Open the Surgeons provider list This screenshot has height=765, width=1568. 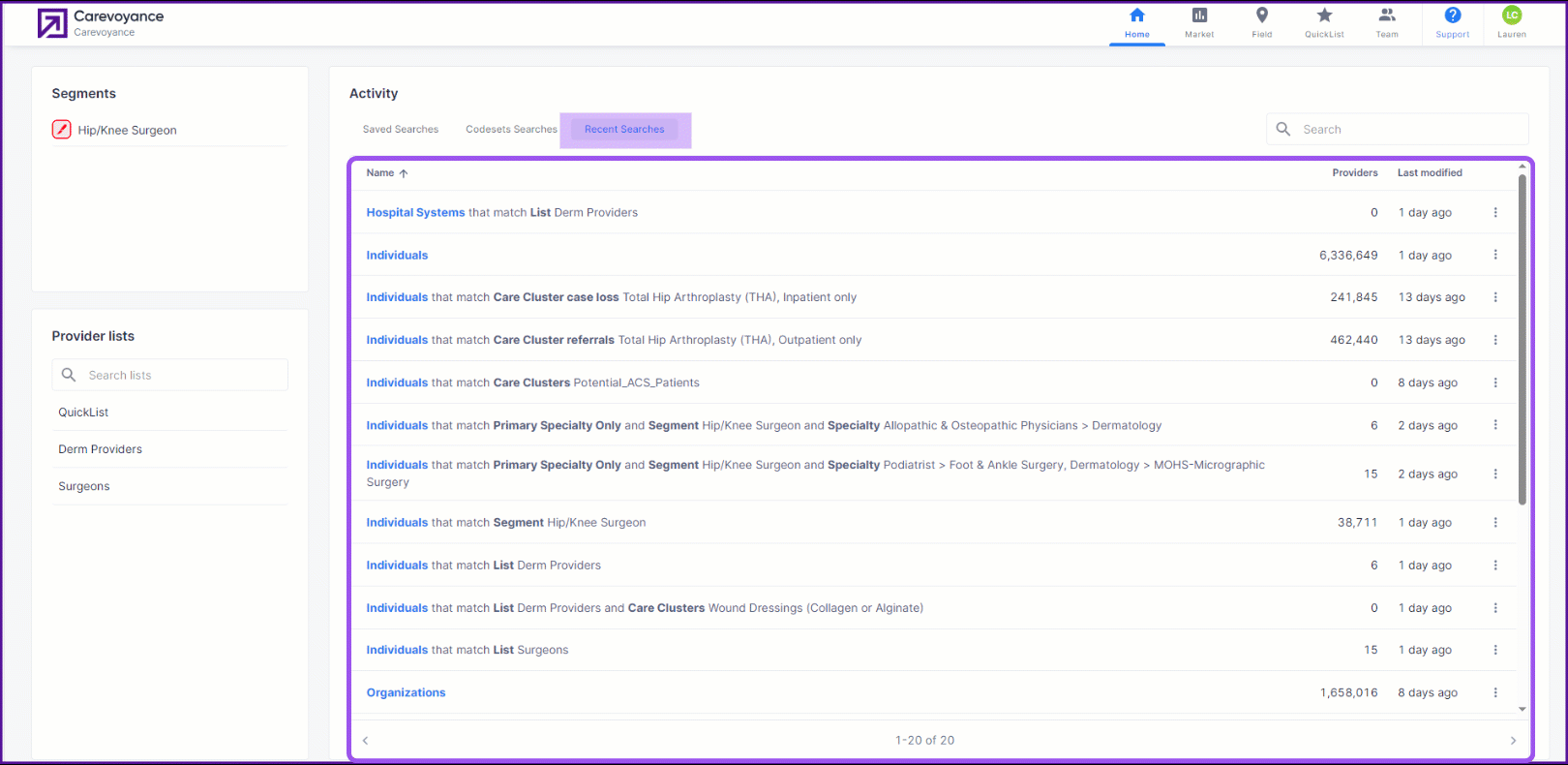pyautogui.click(x=84, y=486)
